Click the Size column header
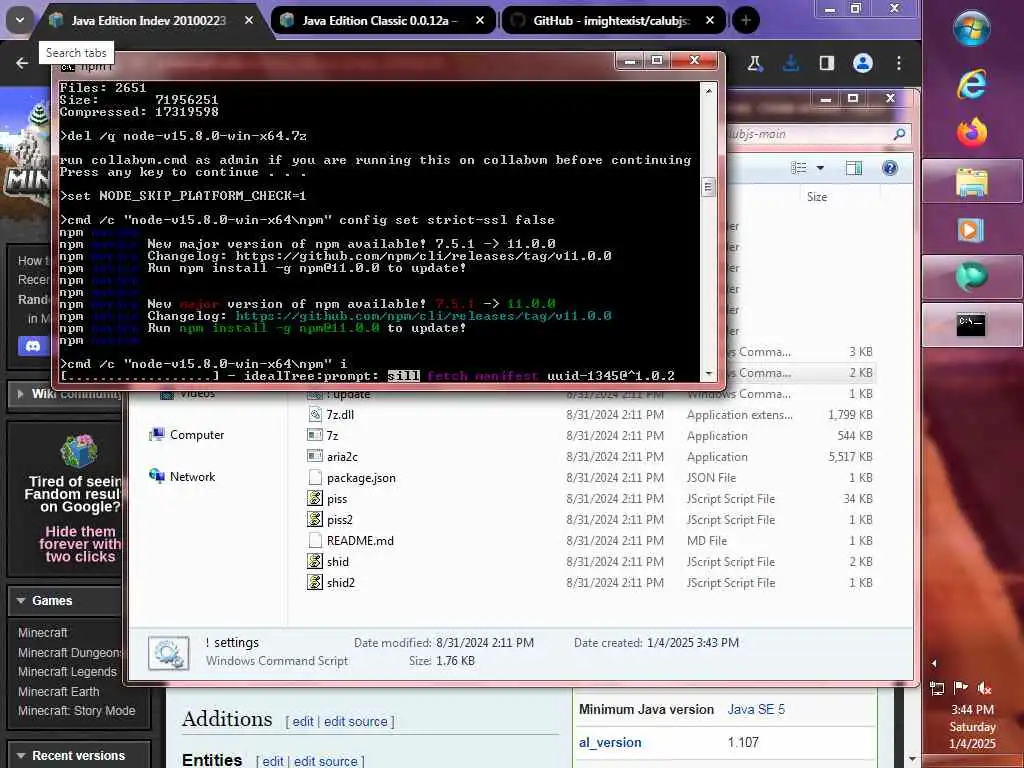 [x=816, y=197]
